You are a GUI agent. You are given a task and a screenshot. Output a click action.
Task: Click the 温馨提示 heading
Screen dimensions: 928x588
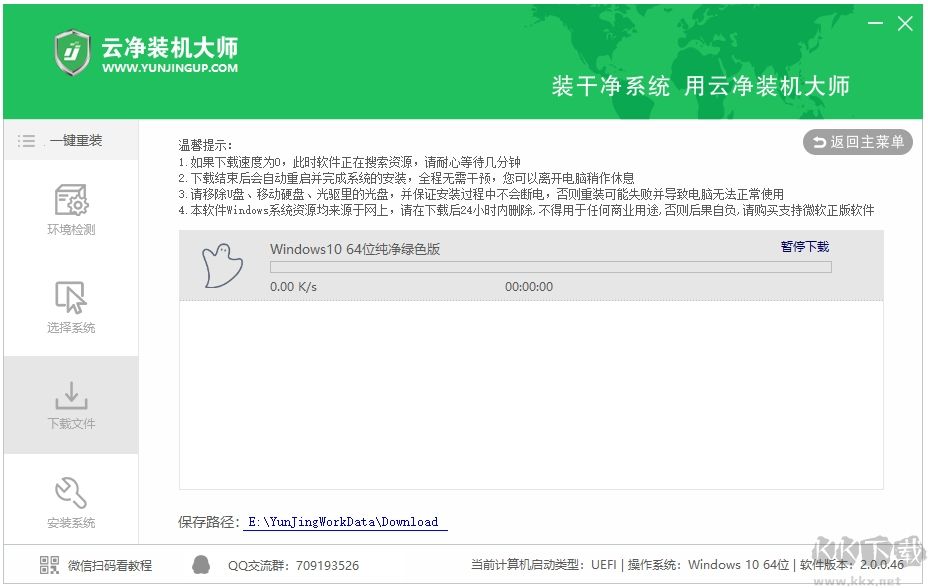point(205,145)
